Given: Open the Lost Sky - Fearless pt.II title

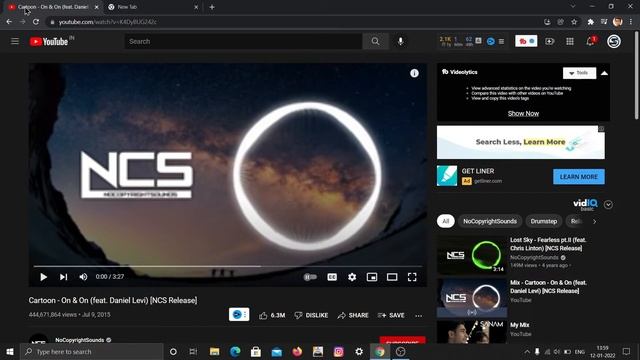Looking at the screenshot, I should click(548, 244).
